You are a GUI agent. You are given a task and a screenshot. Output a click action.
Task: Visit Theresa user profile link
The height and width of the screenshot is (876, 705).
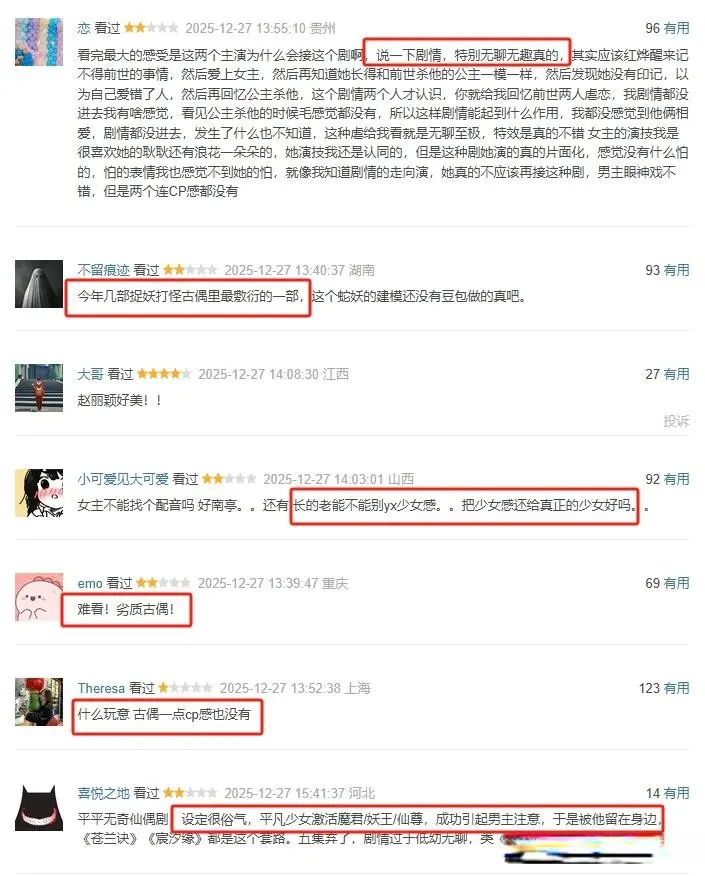(101, 688)
